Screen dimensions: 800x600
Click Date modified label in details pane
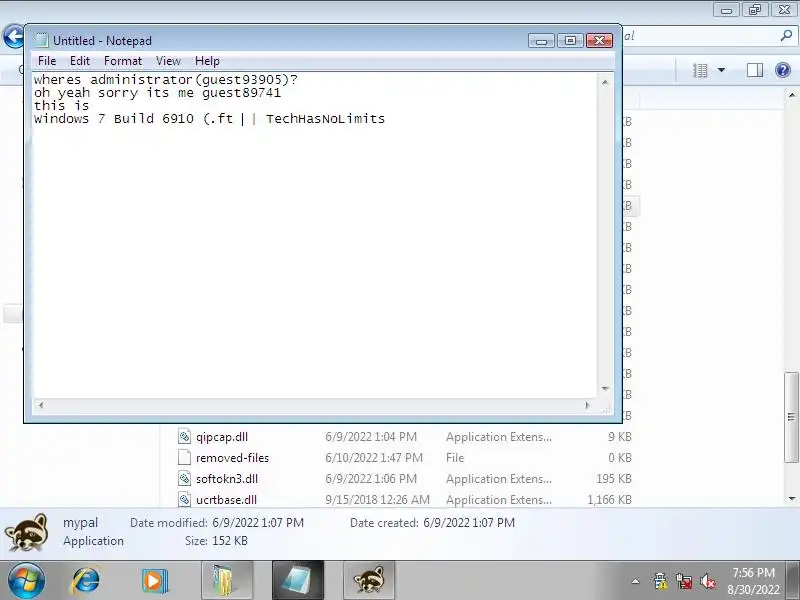169,522
